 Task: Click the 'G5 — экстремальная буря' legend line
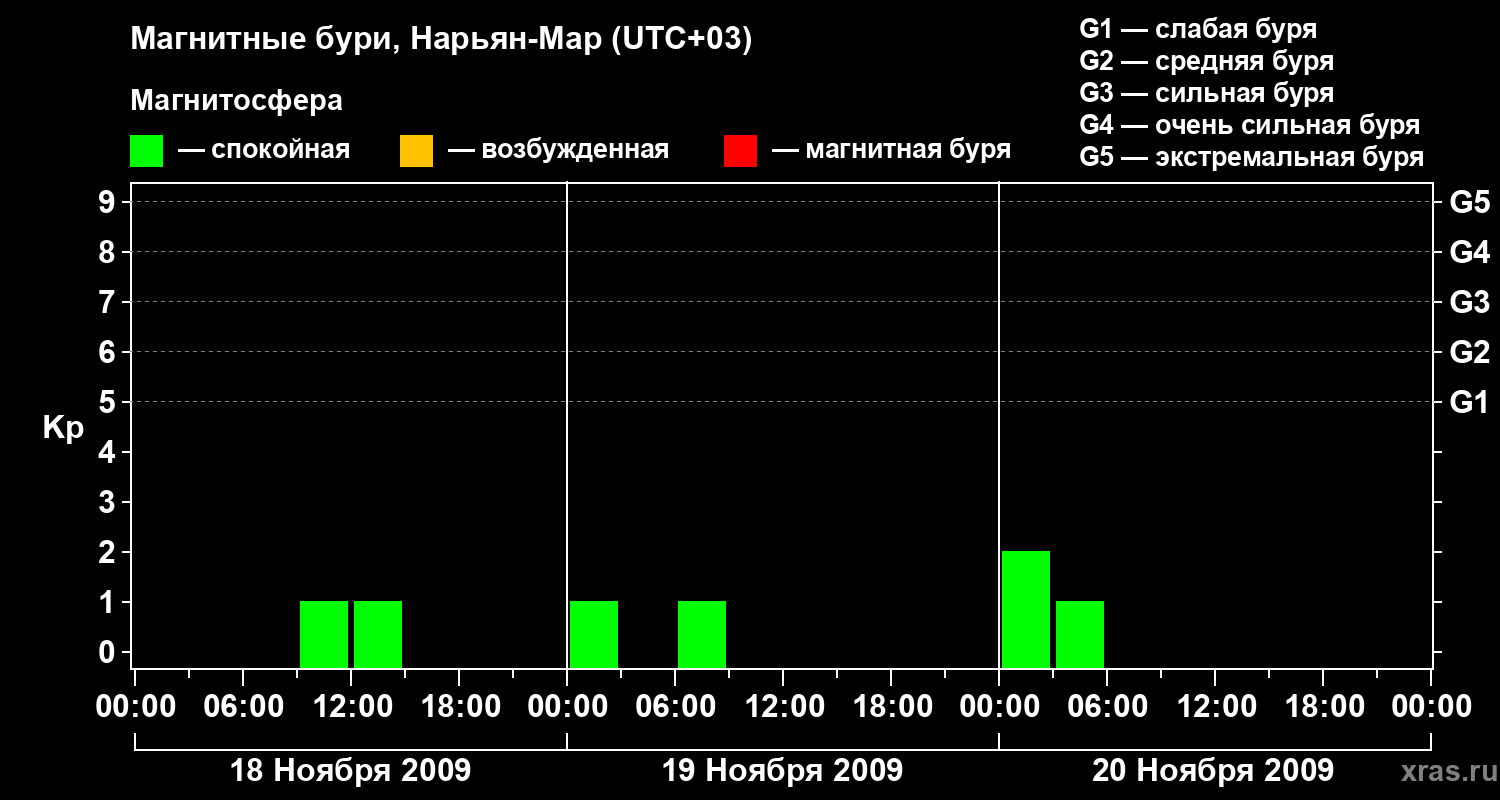pyautogui.click(x=1252, y=157)
